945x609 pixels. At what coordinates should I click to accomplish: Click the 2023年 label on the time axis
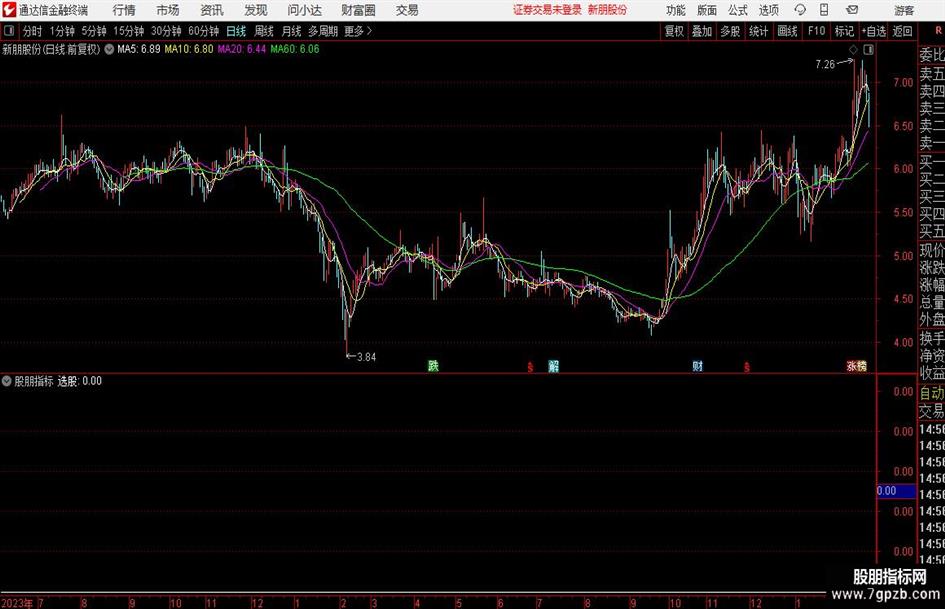pos(17,603)
